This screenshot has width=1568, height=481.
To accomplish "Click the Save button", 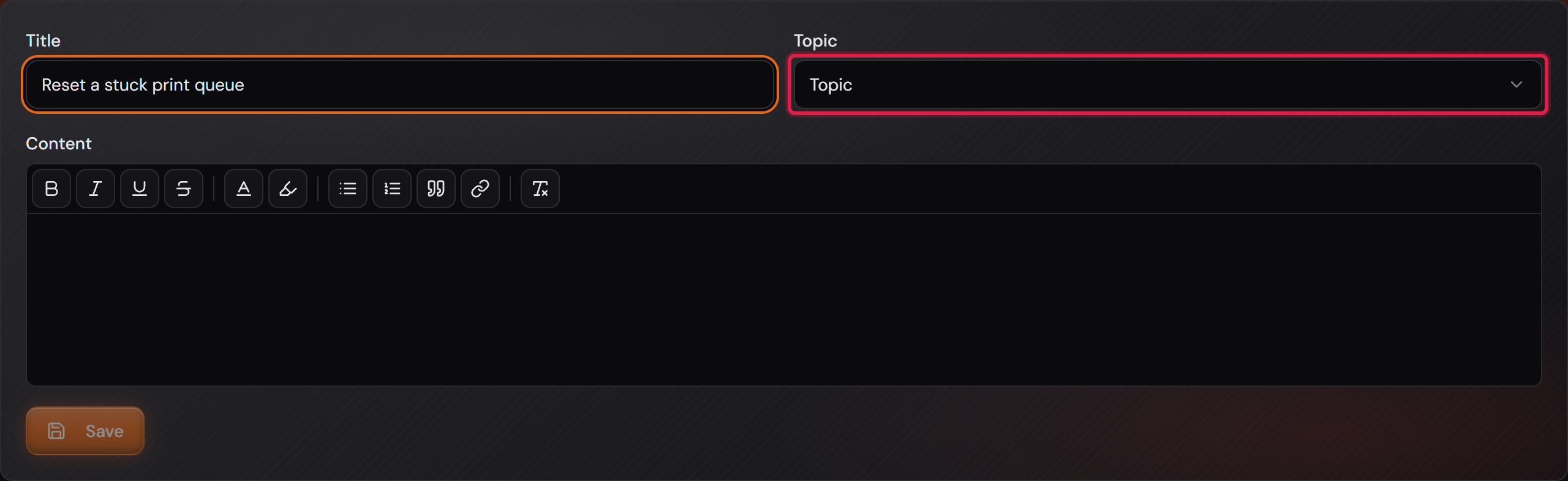I will coord(85,431).
